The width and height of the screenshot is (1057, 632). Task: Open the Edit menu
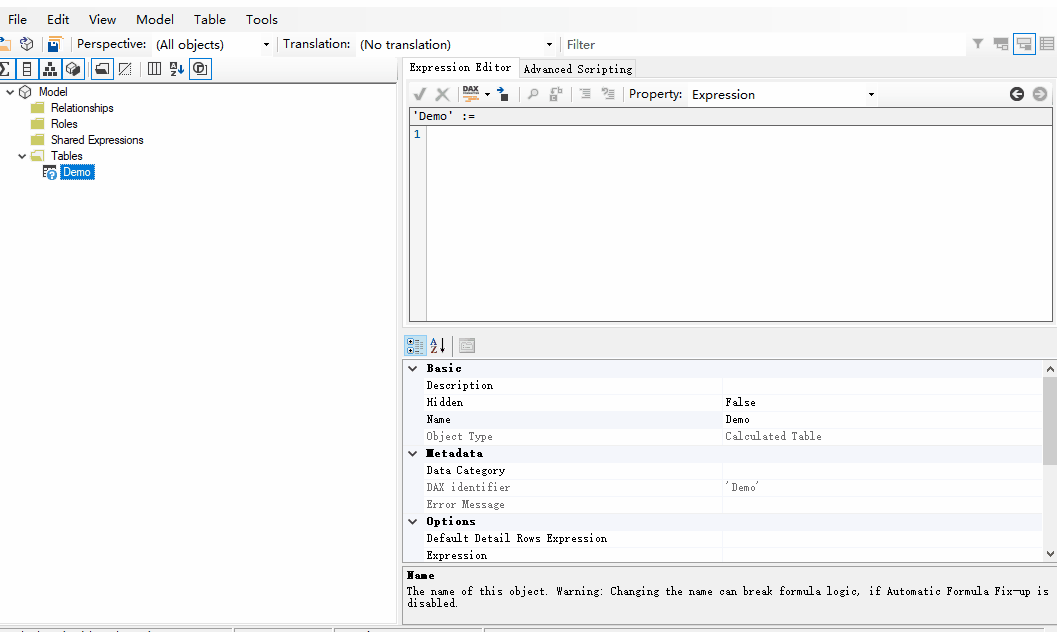58,20
